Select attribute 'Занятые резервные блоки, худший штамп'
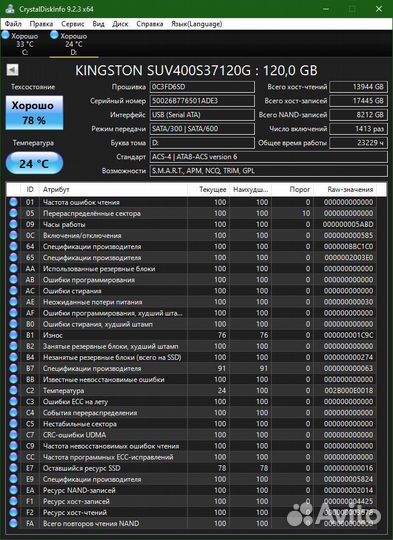This screenshot has height=540, width=393. [x=111, y=346]
